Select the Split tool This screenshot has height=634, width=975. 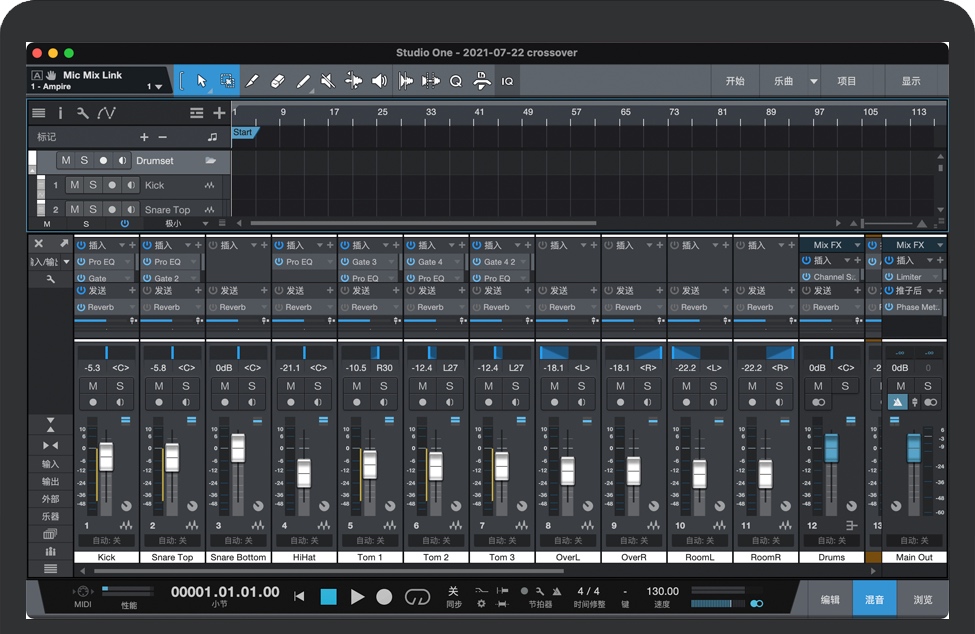tap(251, 81)
